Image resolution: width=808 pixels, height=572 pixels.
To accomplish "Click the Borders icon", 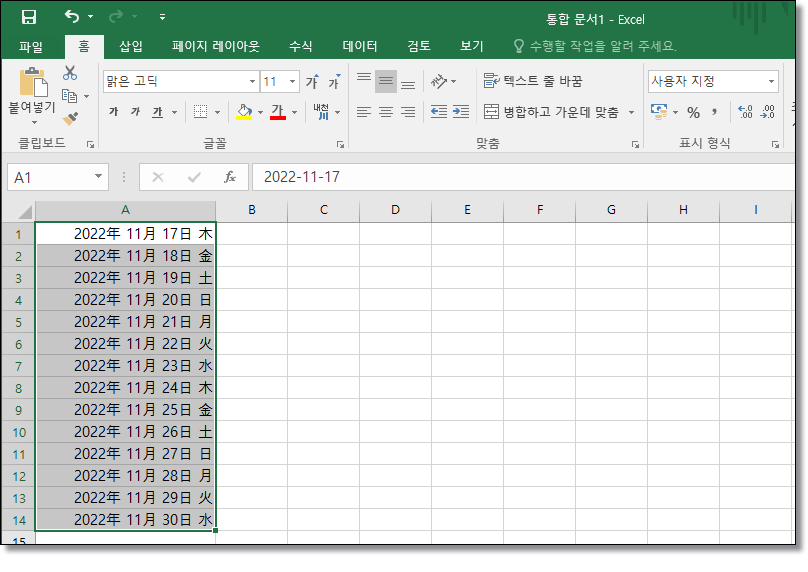I will [200, 111].
